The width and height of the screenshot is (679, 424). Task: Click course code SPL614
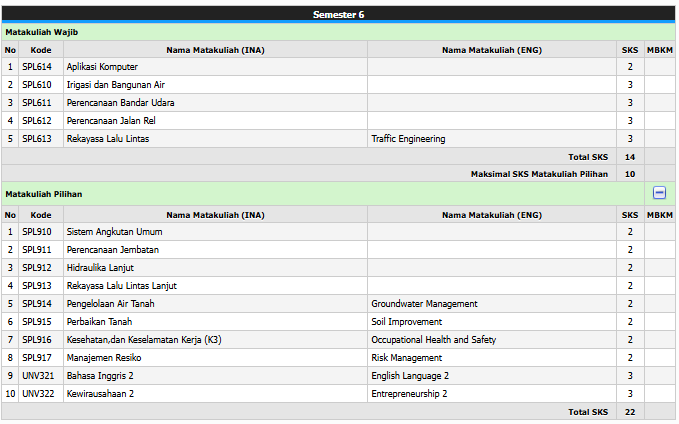36,67
